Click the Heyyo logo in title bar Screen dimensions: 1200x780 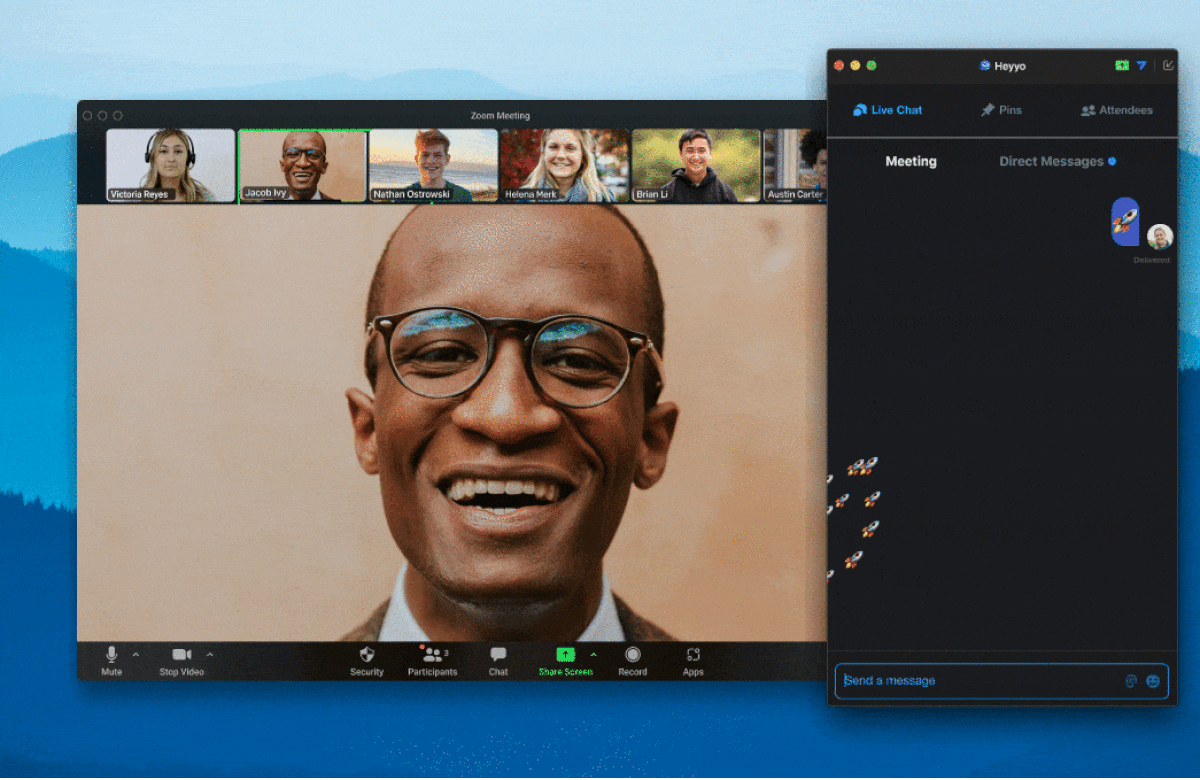[x=985, y=66]
